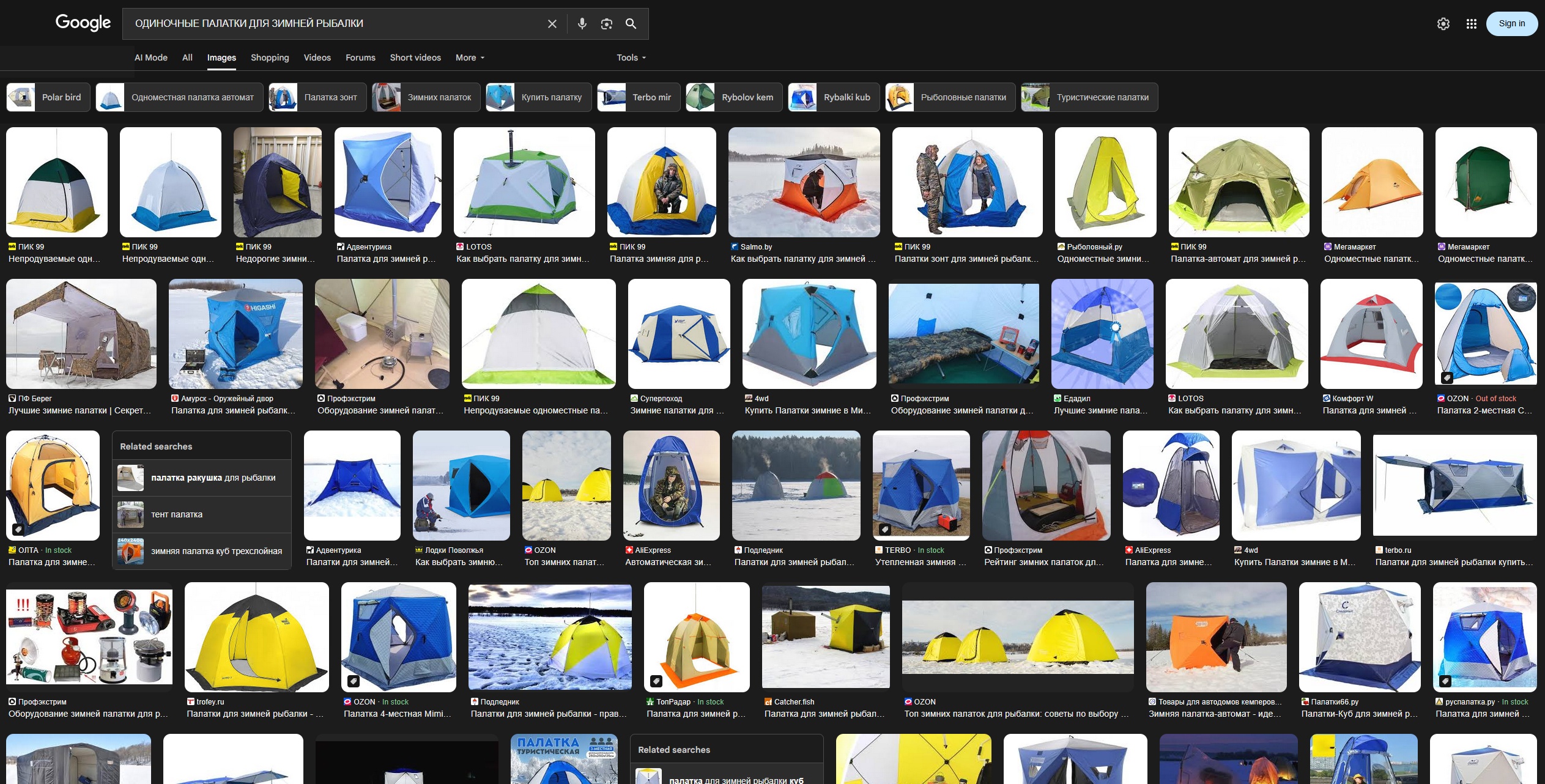Open Google apps grid icon

[1471, 24]
